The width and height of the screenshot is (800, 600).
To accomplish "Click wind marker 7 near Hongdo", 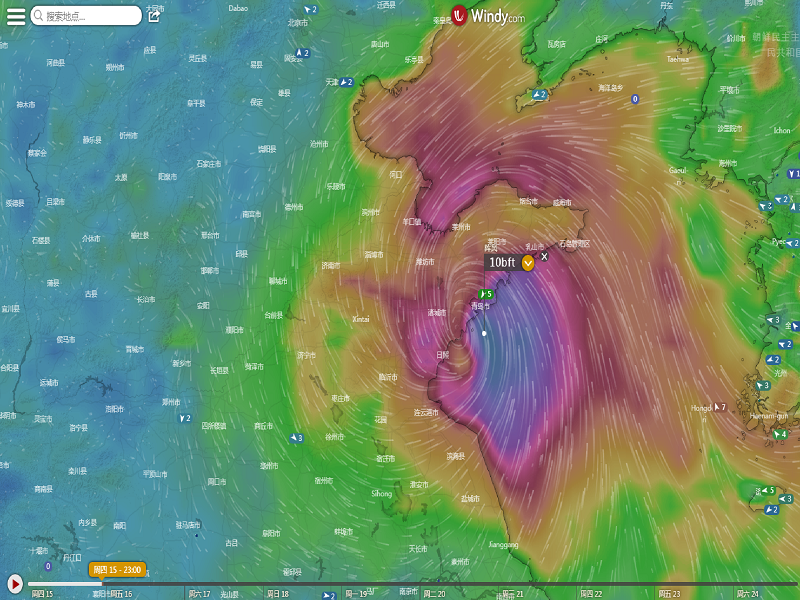I will 720,407.
